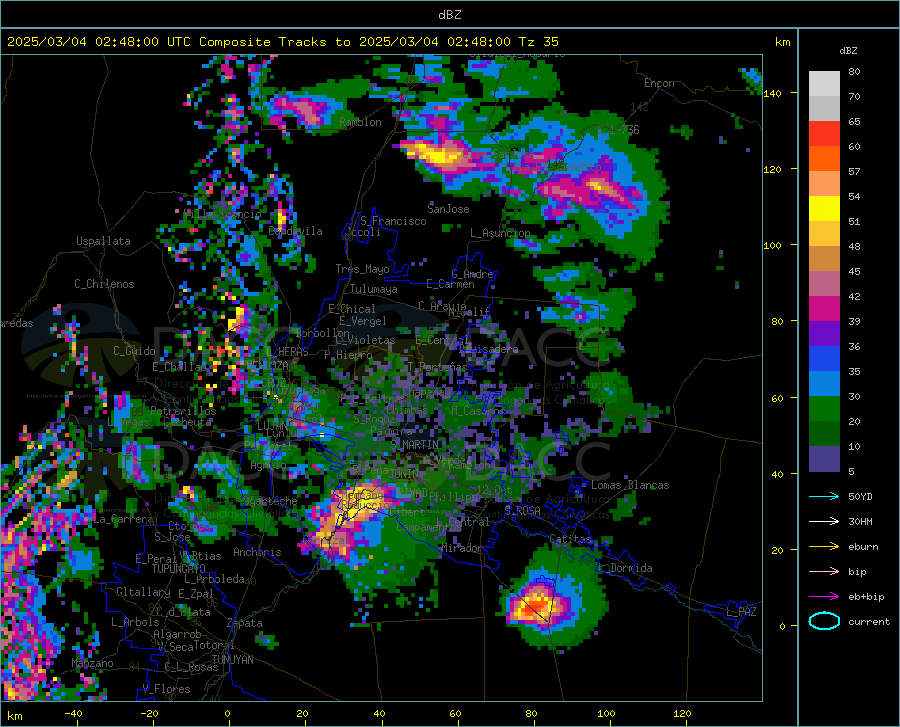This screenshot has height=727, width=900.
Task: Click the 100 tick on right axis
Action: [x=772, y=245]
